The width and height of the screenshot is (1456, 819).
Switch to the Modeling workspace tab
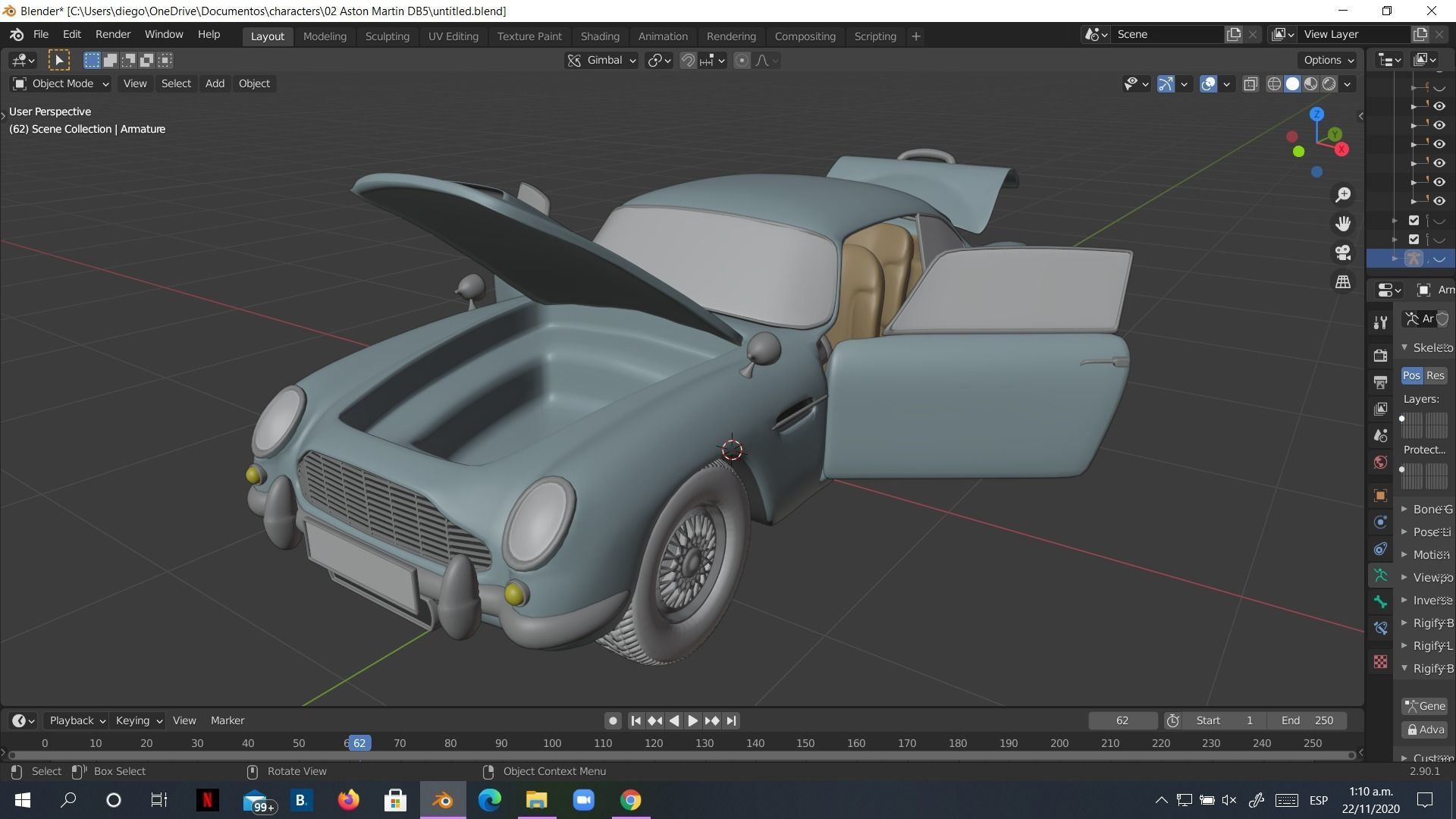[325, 36]
